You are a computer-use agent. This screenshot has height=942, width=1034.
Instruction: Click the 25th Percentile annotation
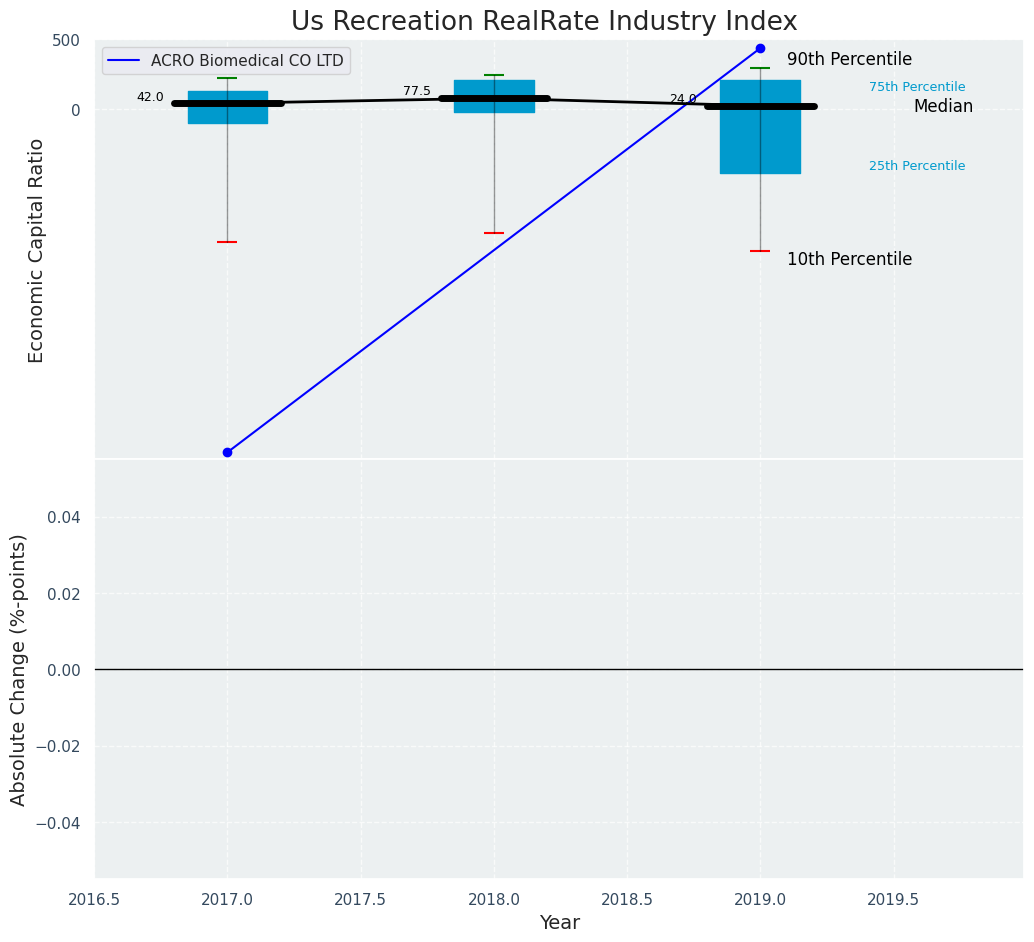tap(917, 166)
